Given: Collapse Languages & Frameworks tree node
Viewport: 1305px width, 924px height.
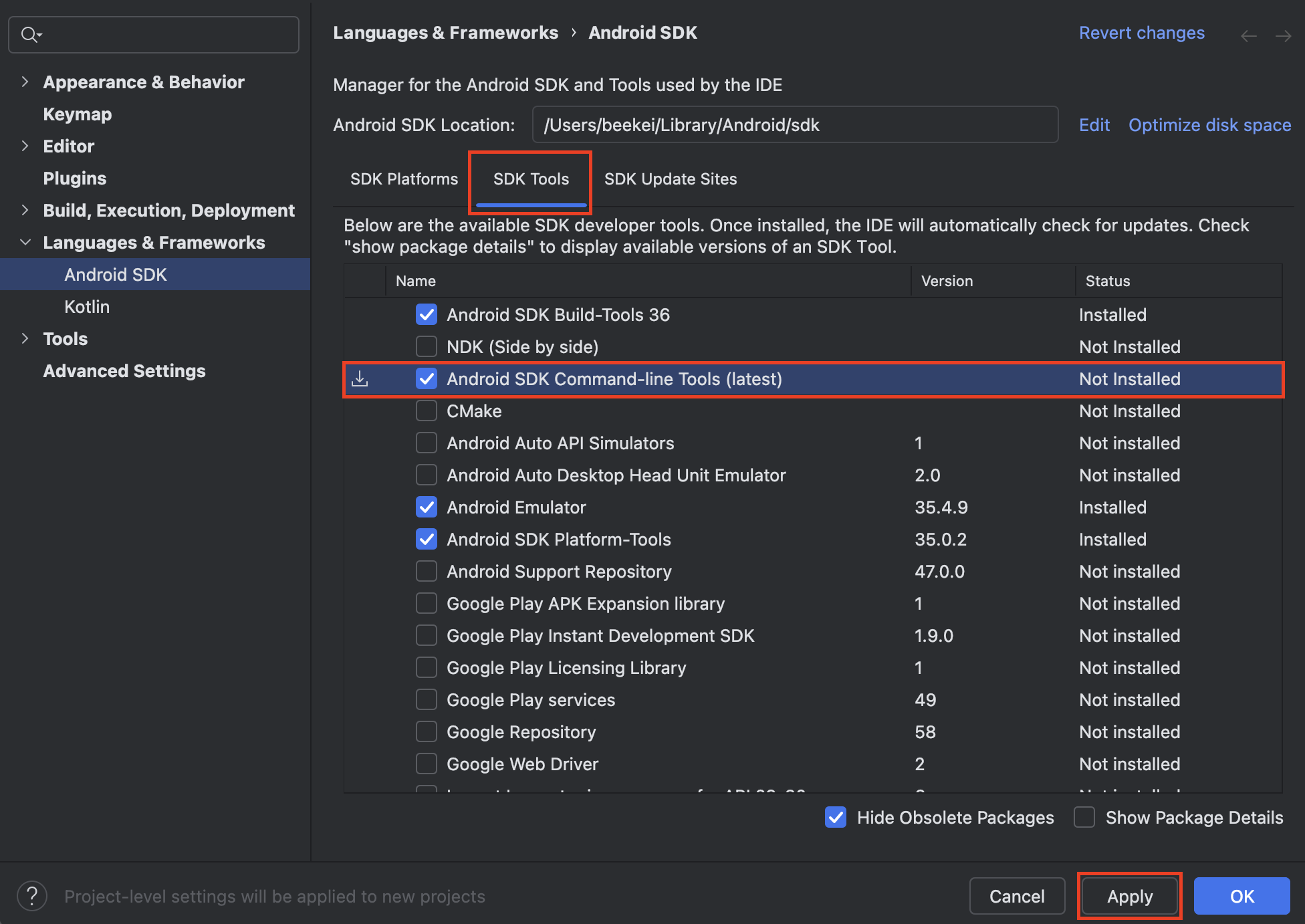Looking at the screenshot, I should point(25,243).
